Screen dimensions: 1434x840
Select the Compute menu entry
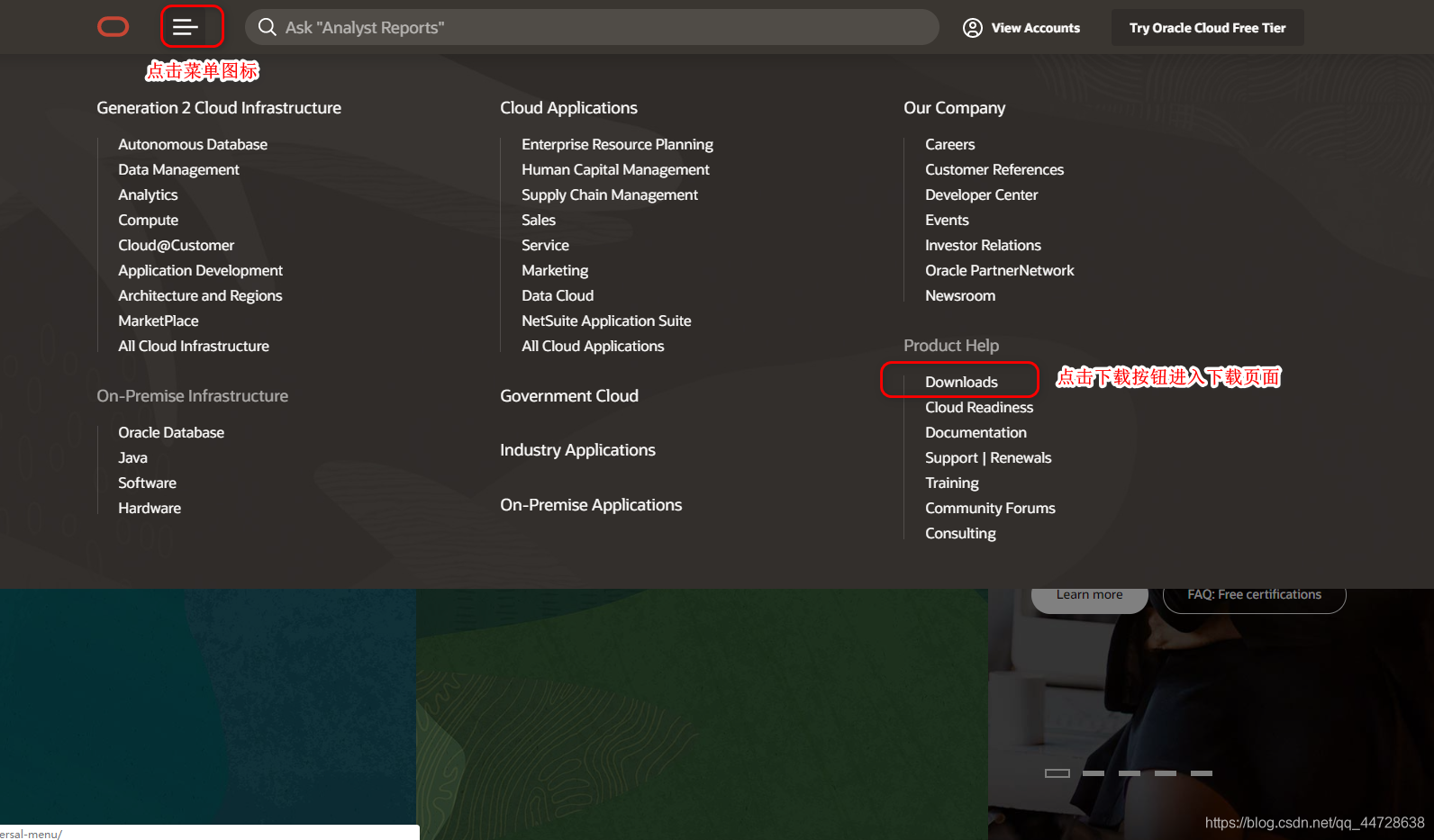[x=148, y=220]
